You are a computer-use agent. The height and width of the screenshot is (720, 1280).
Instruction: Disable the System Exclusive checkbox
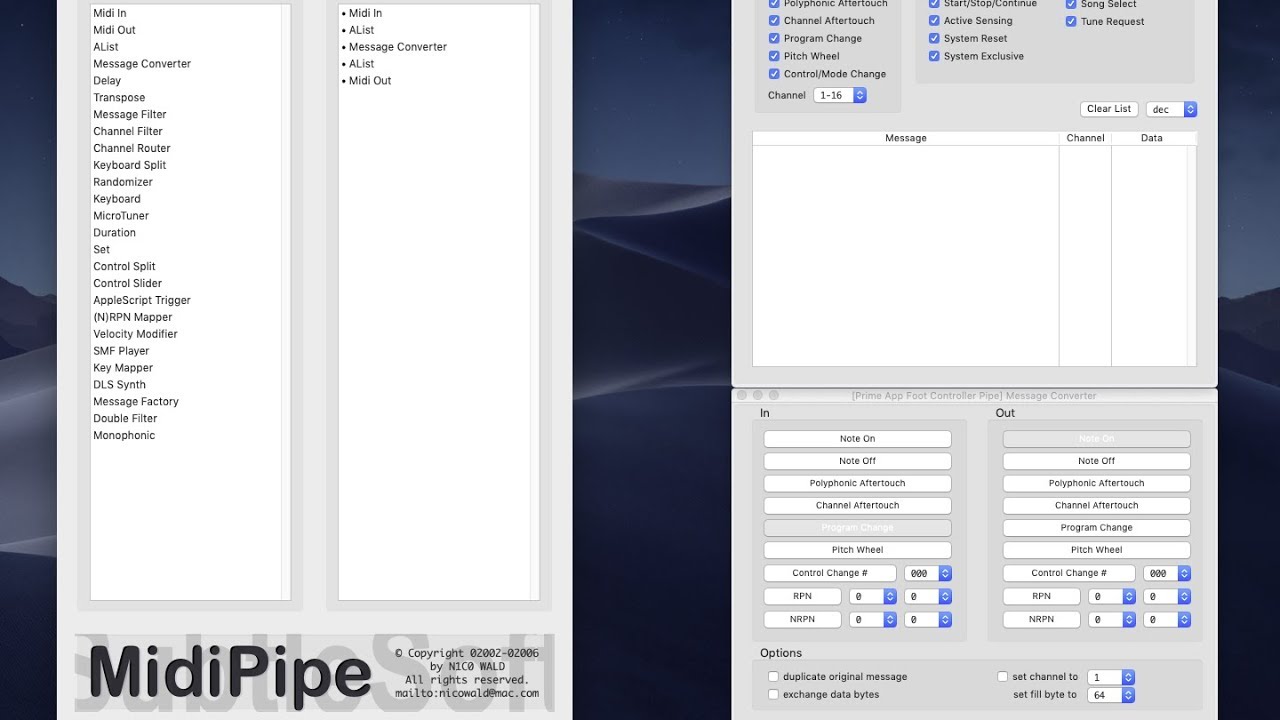(x=934, y=57)
